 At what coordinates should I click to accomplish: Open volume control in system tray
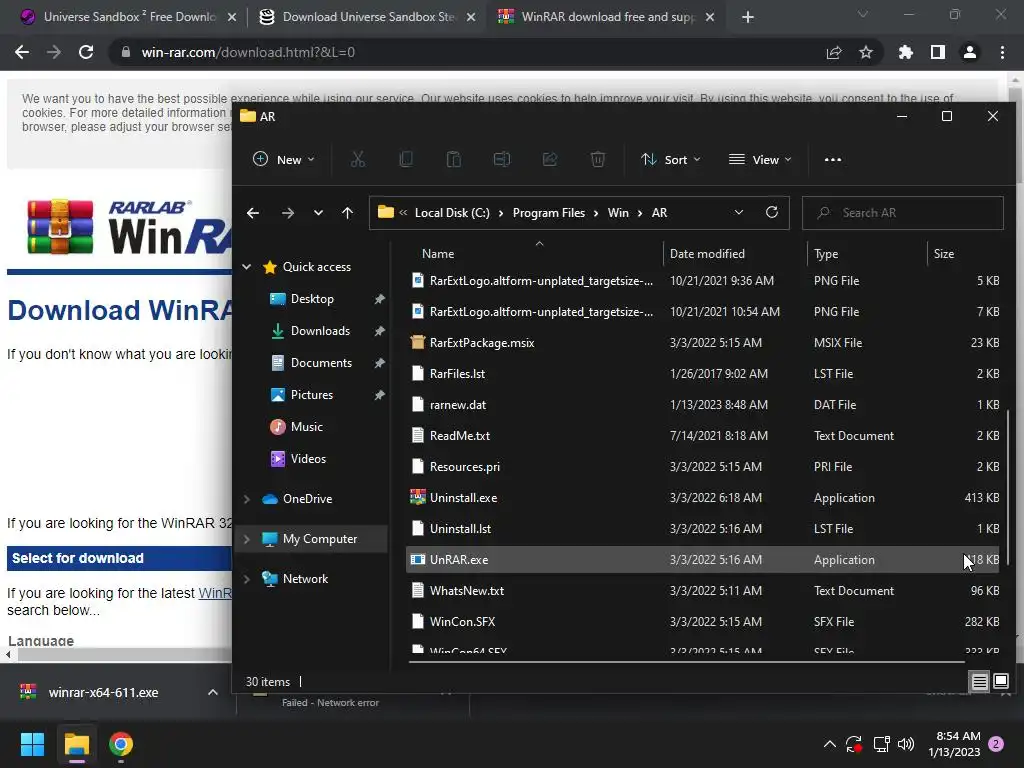click(x=906, y=744)
